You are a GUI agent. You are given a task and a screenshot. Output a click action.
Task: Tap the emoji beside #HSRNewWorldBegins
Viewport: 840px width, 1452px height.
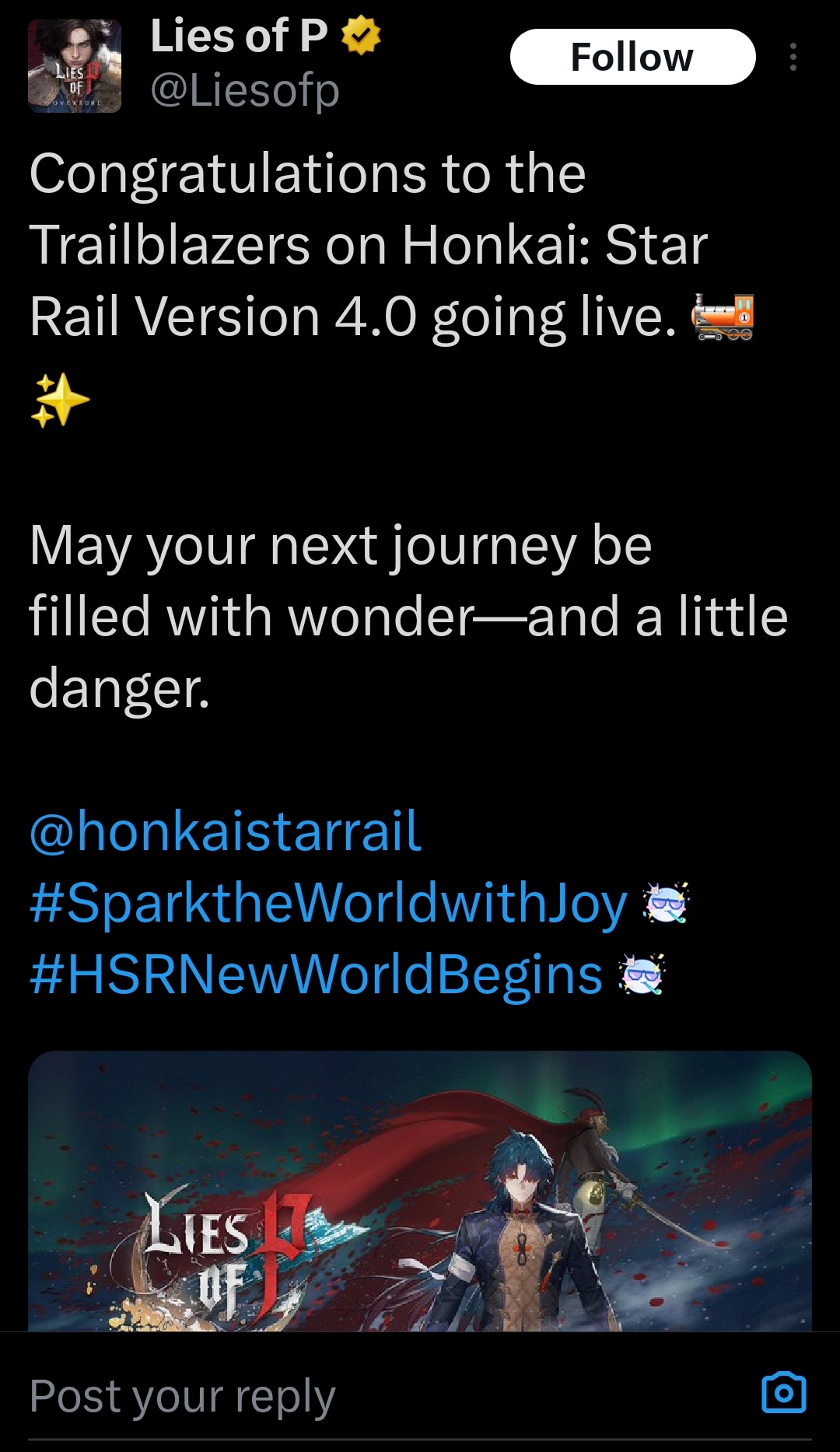[642, 974]
